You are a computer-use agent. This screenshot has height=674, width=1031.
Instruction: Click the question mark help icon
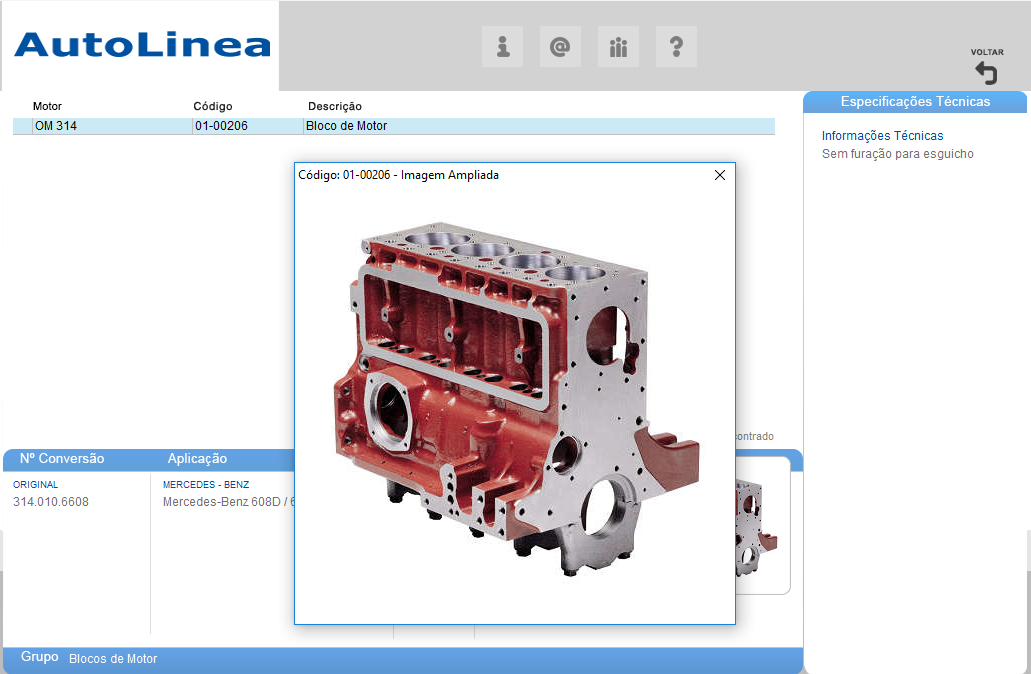click(676, 47)
